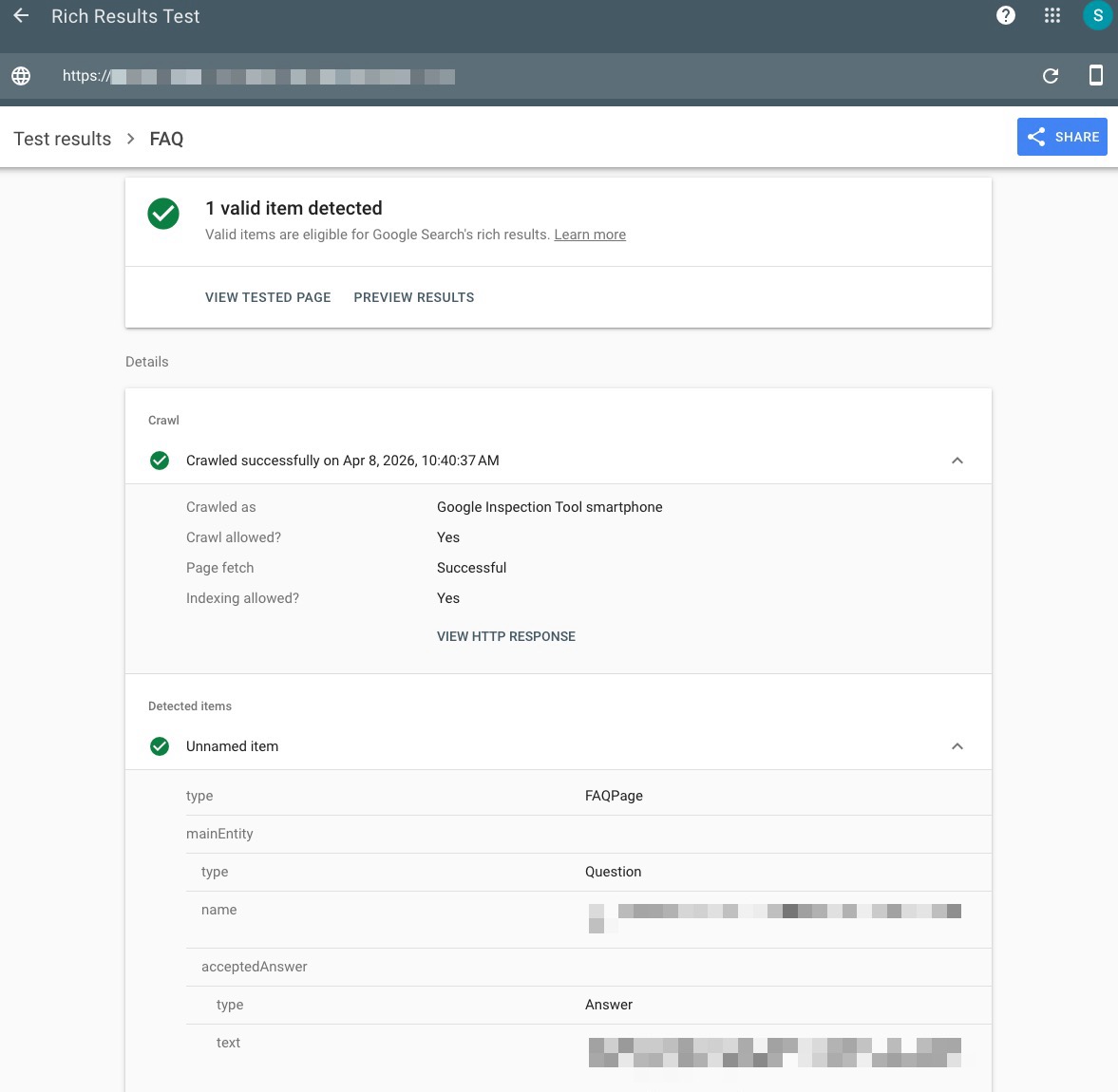Click the SHARE button
The image size is (1118, 1092).
[1062, 137]
